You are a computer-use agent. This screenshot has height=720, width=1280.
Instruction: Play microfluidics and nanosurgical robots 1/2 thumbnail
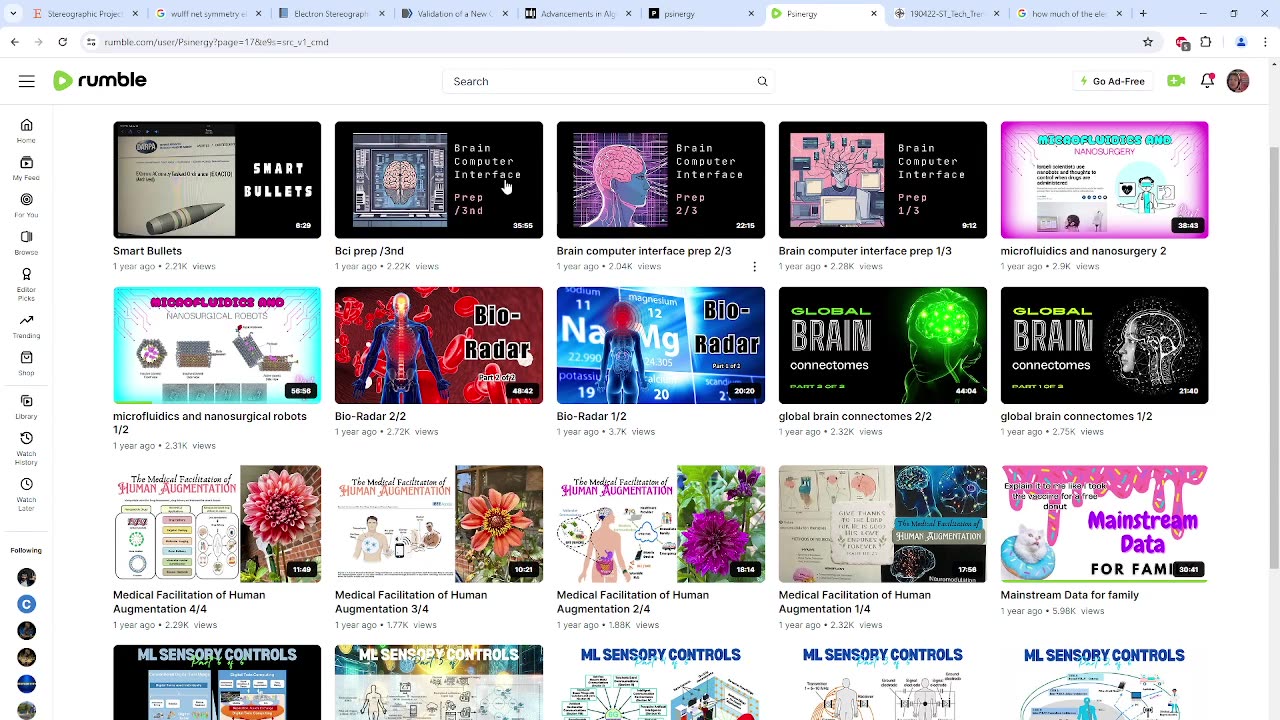[x=217, y=345]
